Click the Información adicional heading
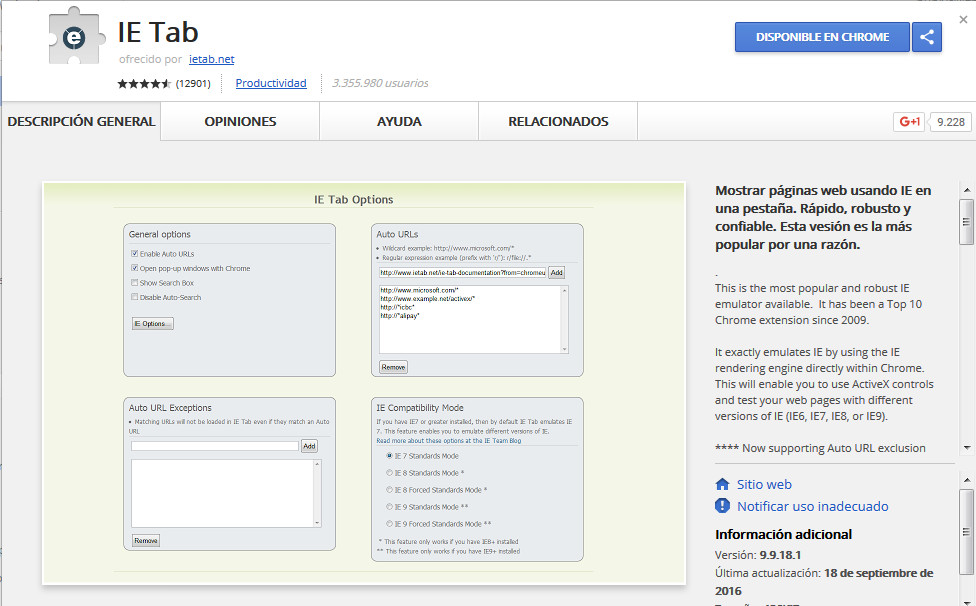Viewport: 976px width, 606px height. 783,534
